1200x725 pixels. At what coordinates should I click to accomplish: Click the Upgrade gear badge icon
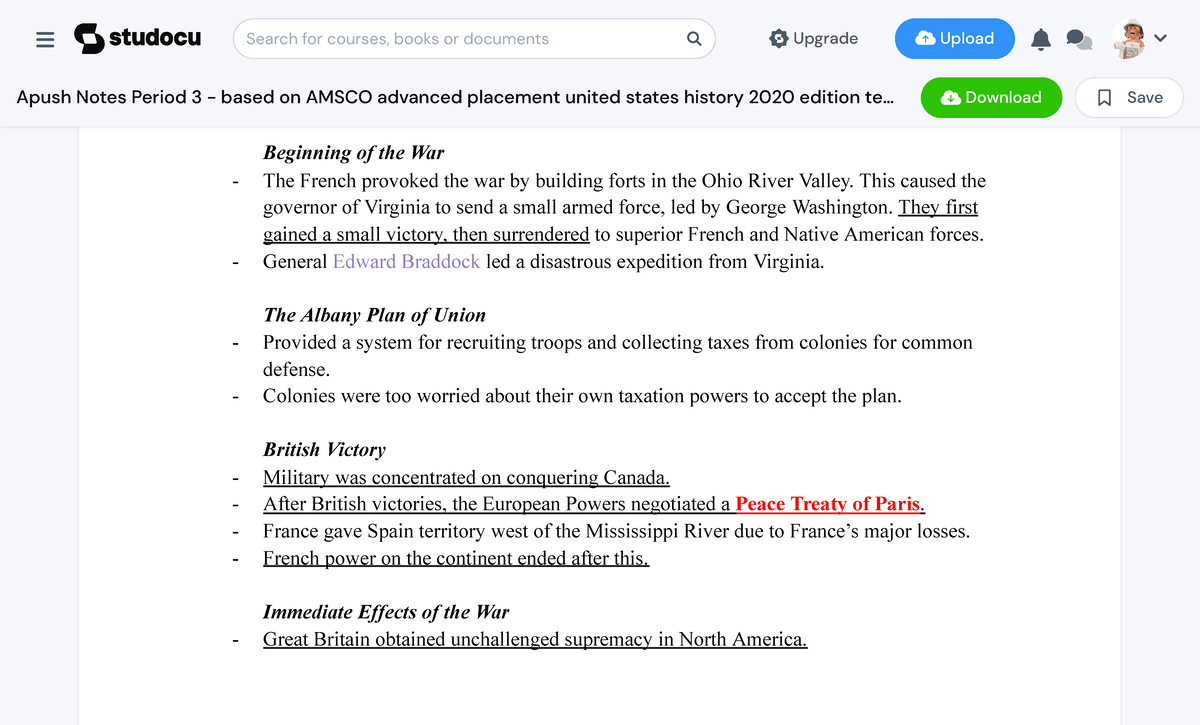tap(779, 39)
